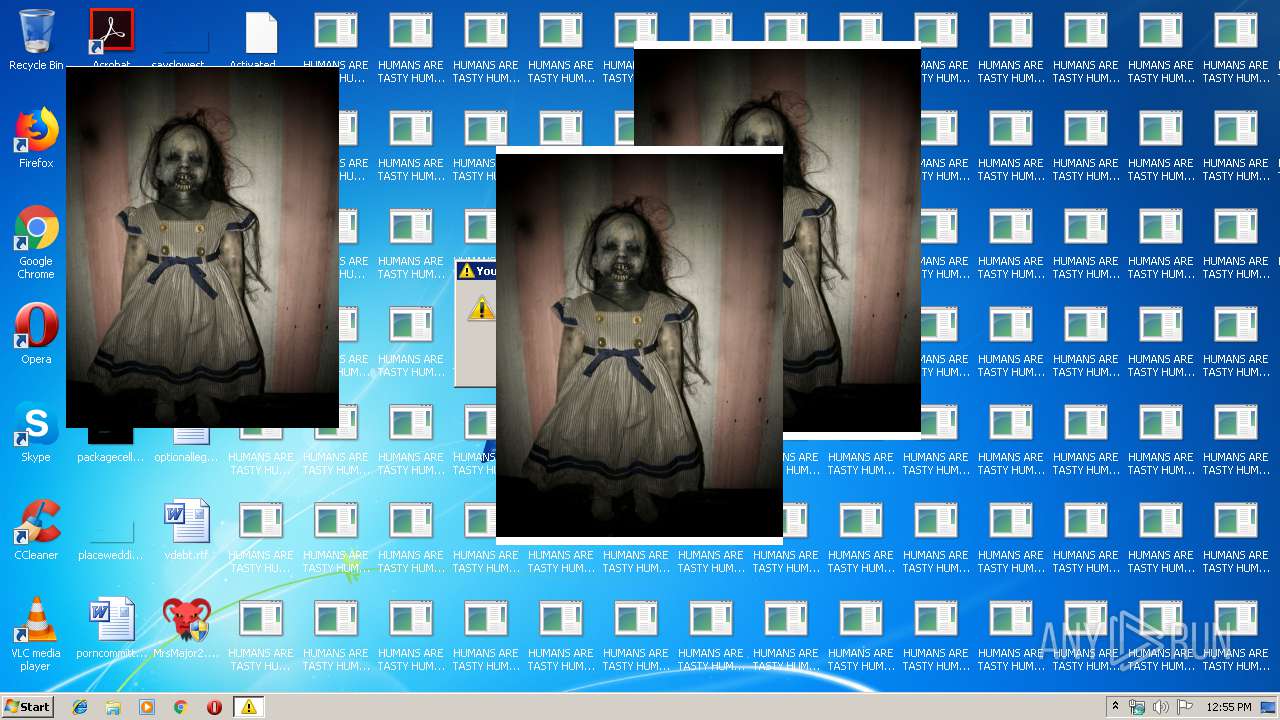Viewport: 1280px width, 720px height.
Task: Open the Skype desktop shortcut
Action: point(36,432)
